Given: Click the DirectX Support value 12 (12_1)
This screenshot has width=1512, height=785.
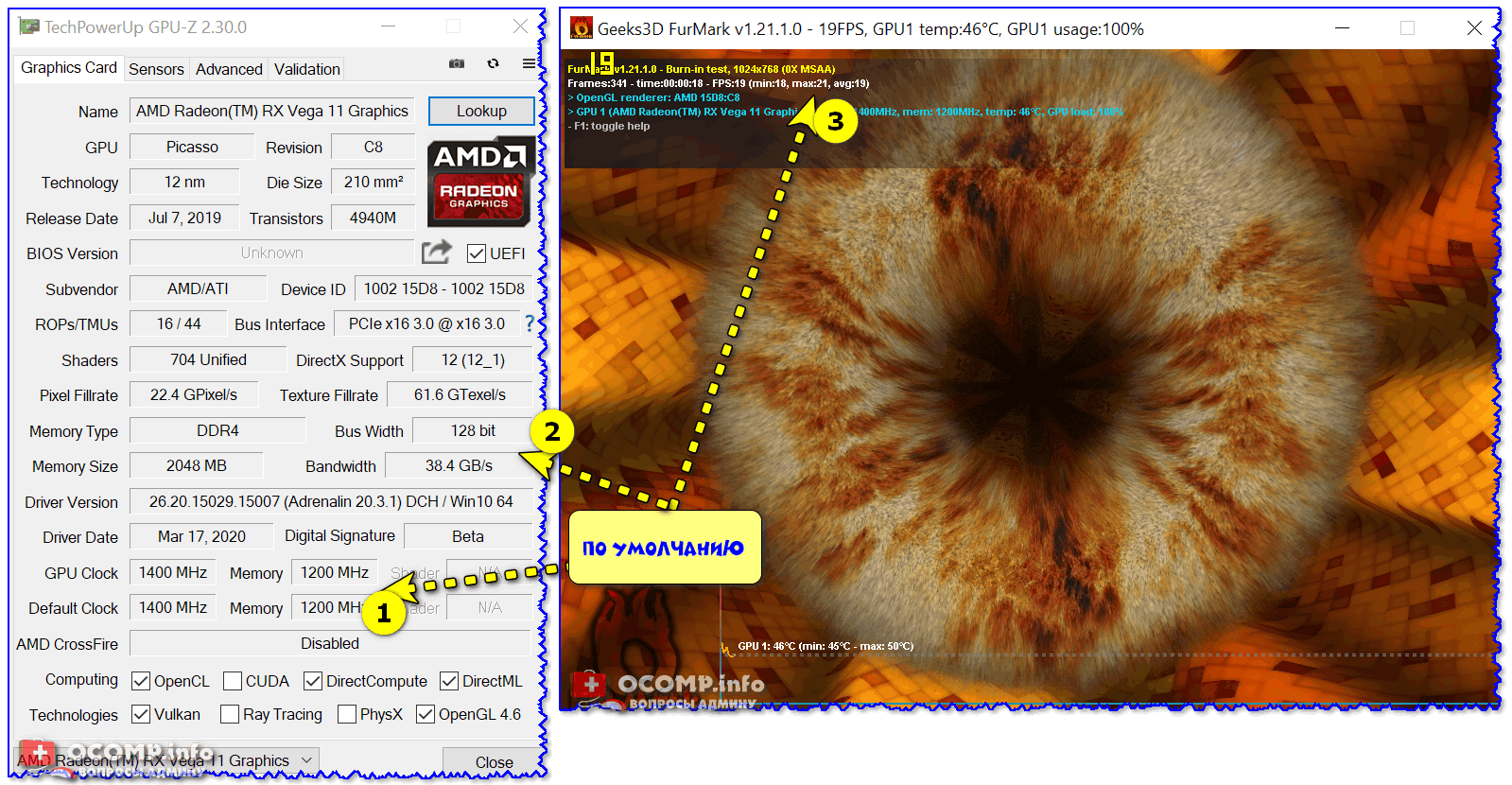Looking at the screenshot, I should (474, 359).
